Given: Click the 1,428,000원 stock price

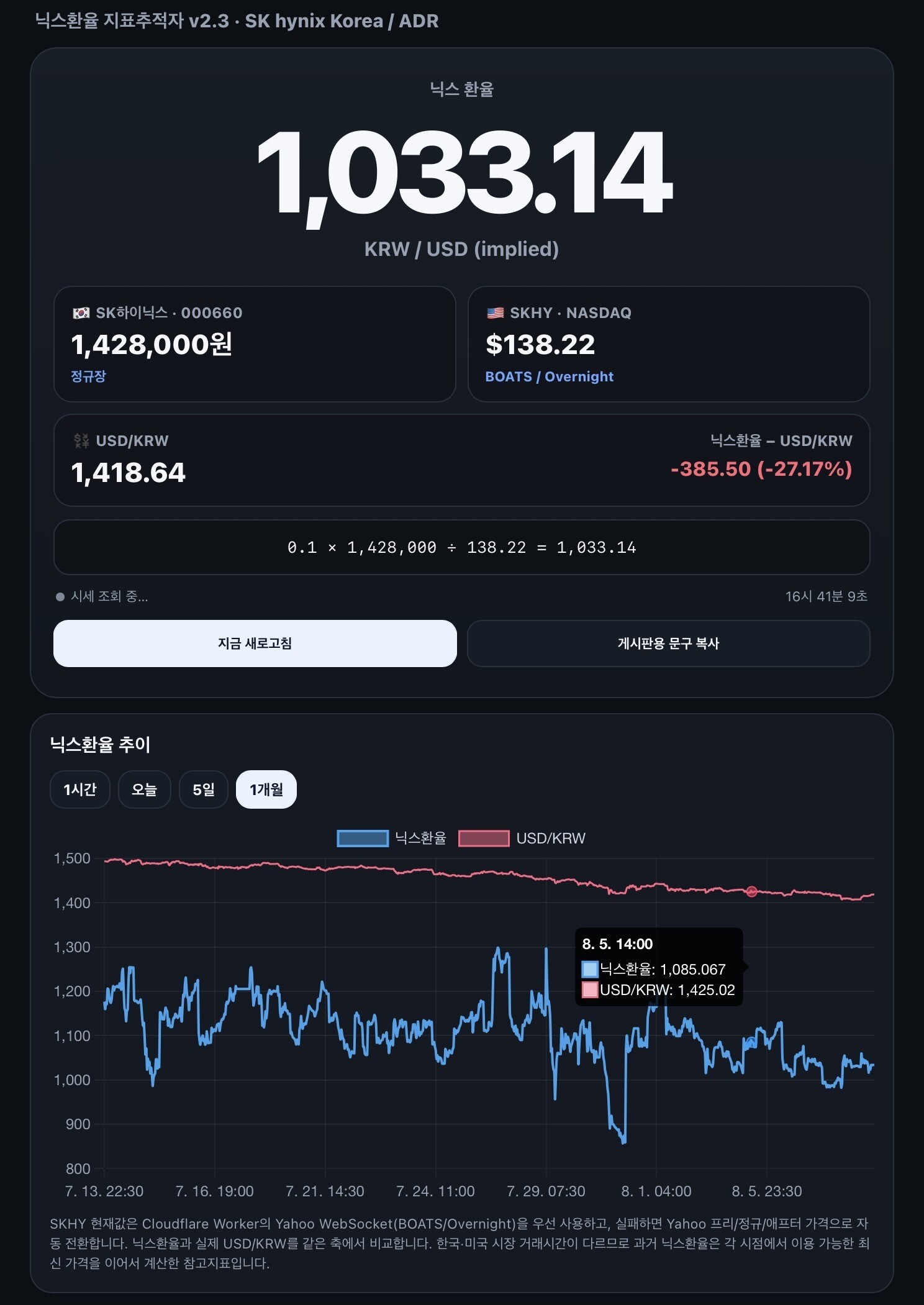Looking at the screenshot, I should [x=152, y=345].
